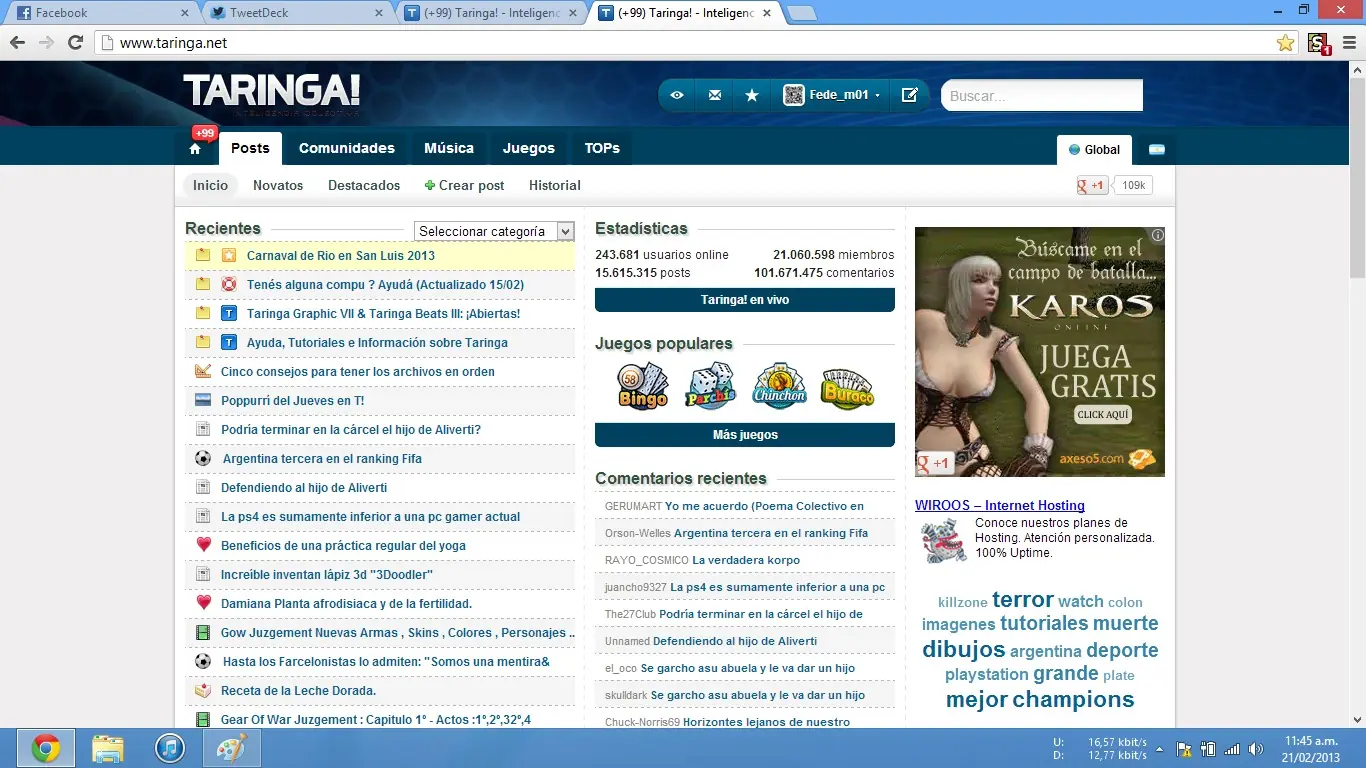Click soccer ball icon beside Argentina tercera post
Image resolution: width=1366 pixels, height=768 pixels.
(203, 458)
